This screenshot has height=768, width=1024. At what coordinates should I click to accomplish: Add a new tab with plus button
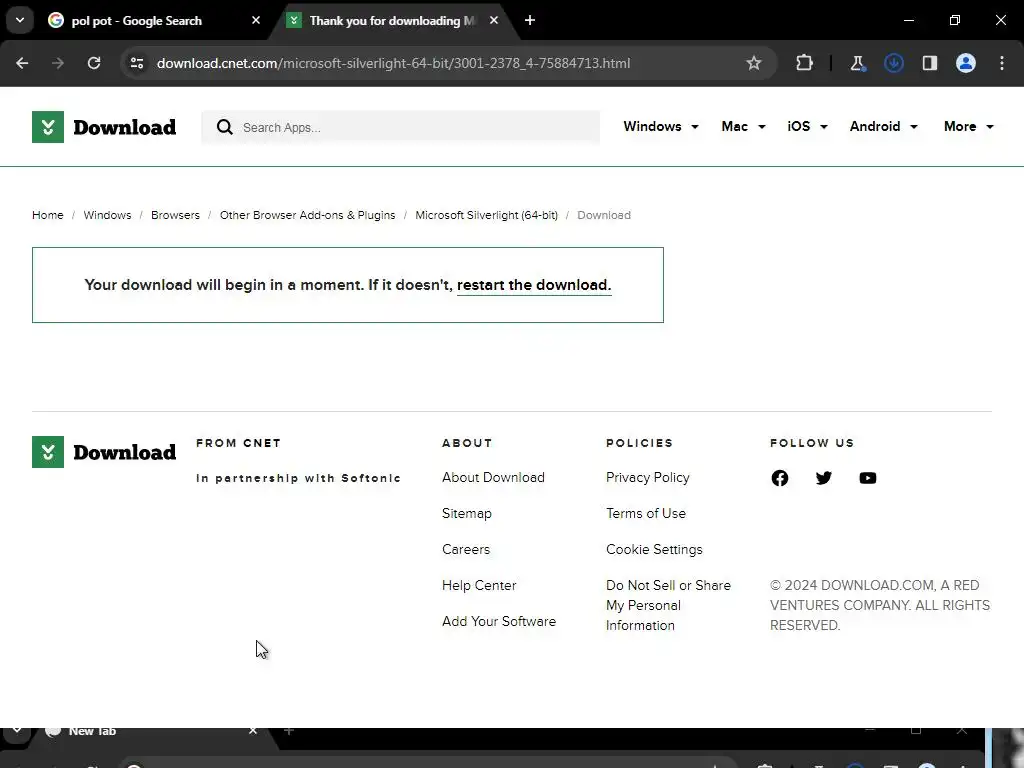(x=530, y=20)
